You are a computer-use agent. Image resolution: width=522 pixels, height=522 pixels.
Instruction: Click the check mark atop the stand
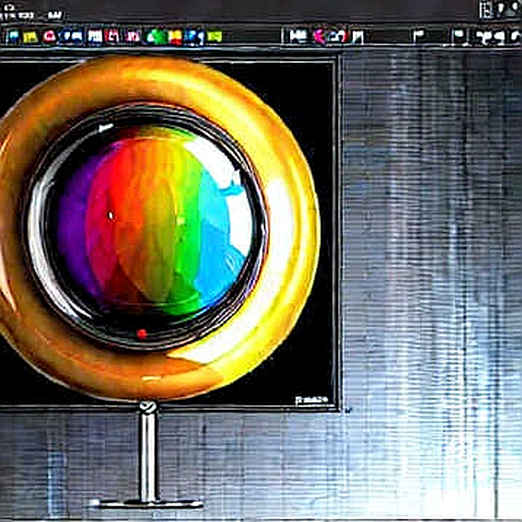(x=147, y=406)
